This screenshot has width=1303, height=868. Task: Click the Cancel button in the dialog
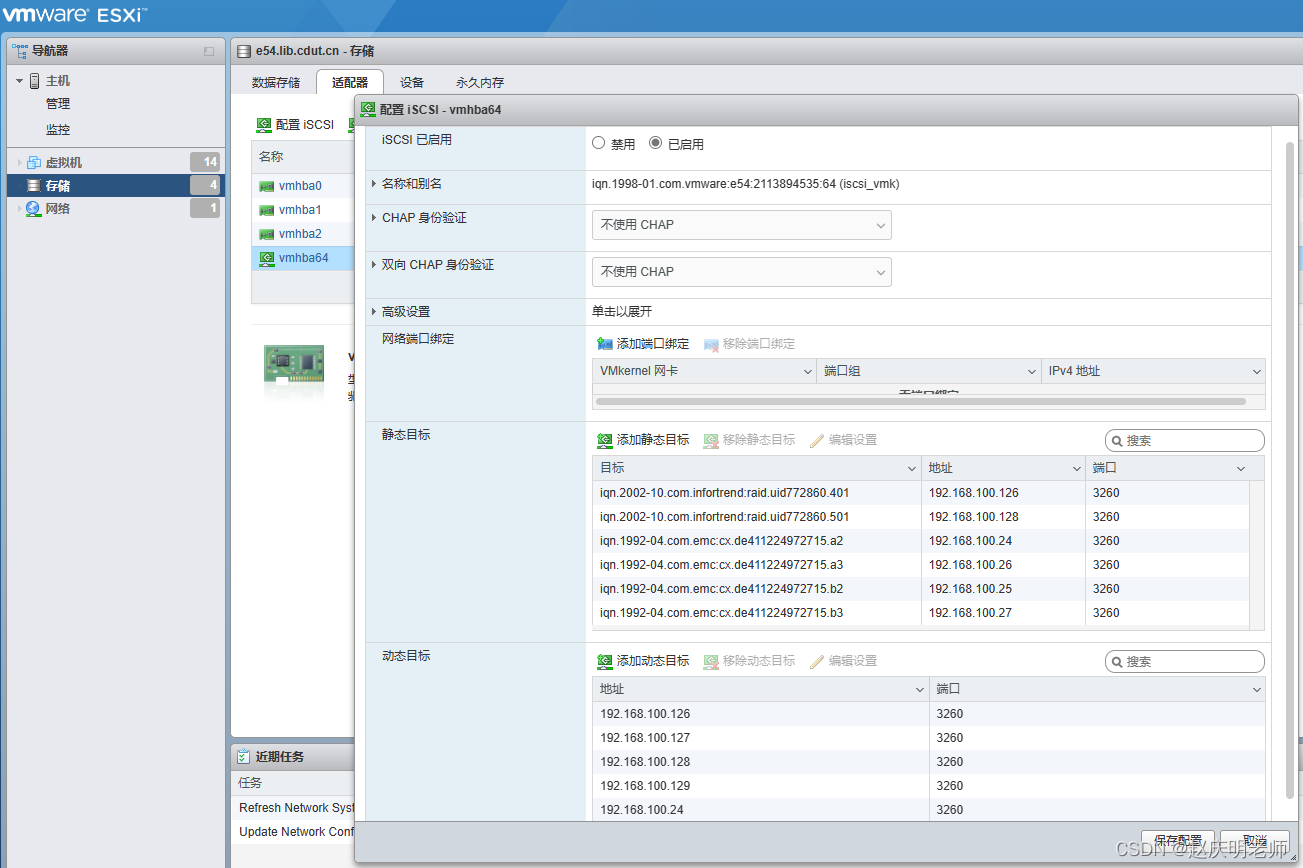[x=1255, y=841]
